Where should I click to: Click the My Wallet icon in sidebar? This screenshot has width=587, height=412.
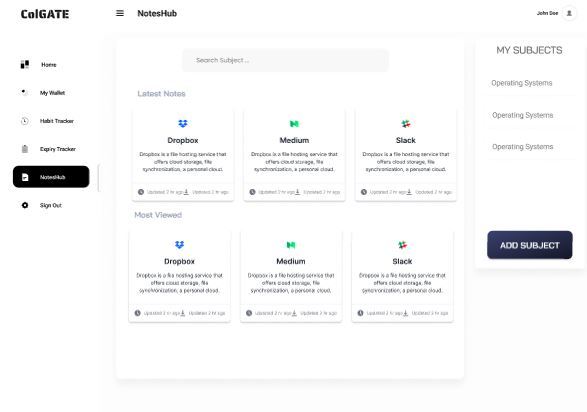[x=24, y=92]
